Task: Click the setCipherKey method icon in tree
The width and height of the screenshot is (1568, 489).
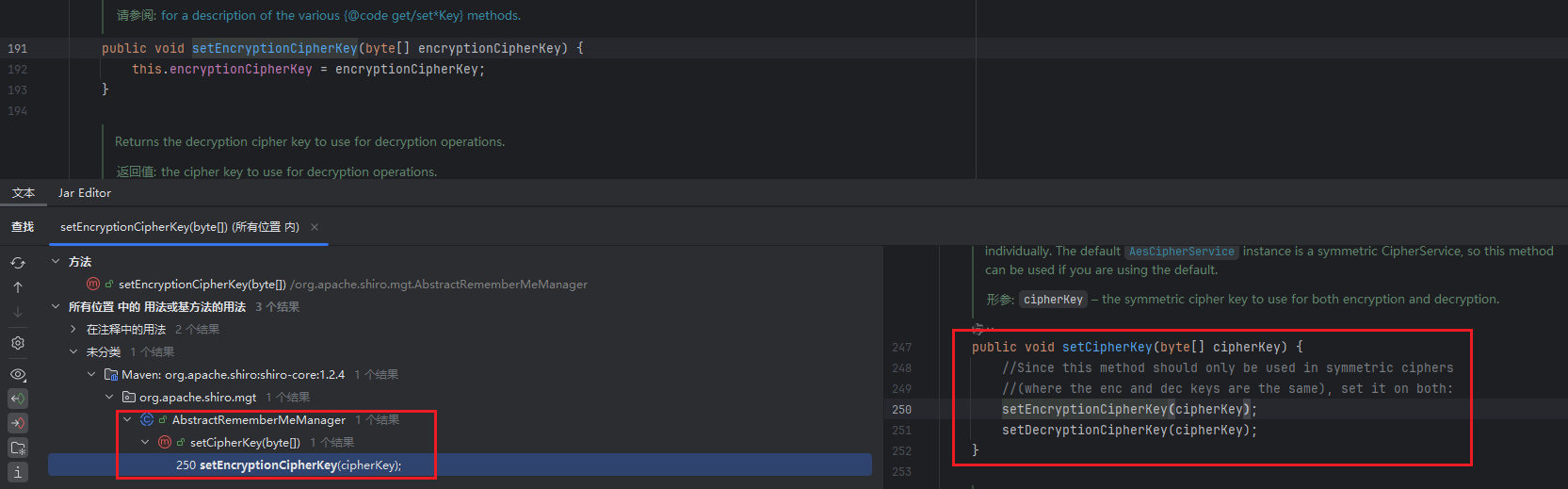Action: point(165,443)
